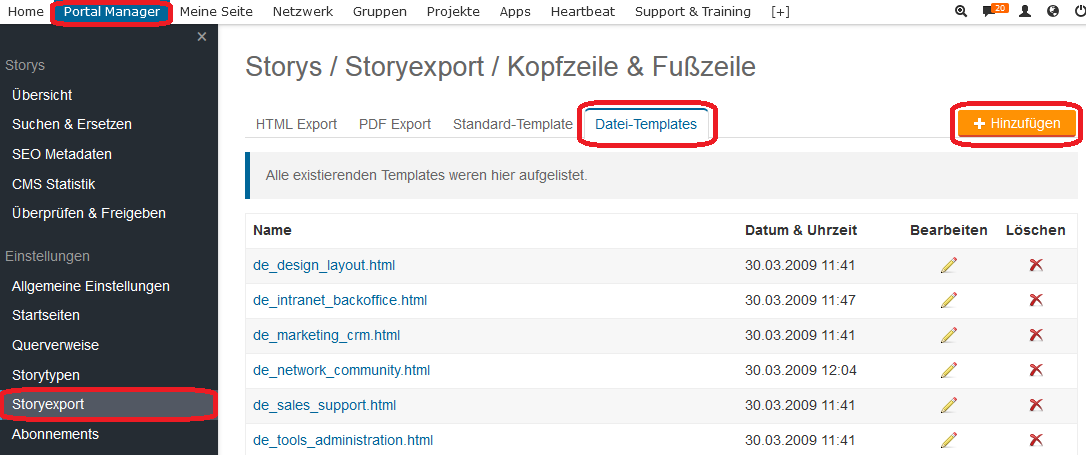Open Storytypen in sidebar

pos(46,375)
